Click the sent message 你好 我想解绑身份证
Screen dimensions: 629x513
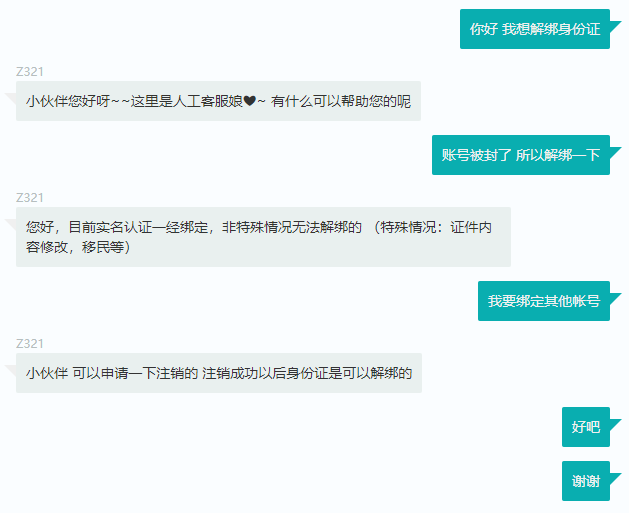[534, 29]
